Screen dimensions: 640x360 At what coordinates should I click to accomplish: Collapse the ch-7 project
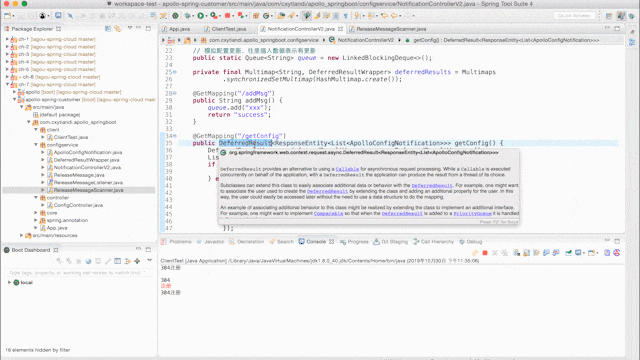coord(7,84)
